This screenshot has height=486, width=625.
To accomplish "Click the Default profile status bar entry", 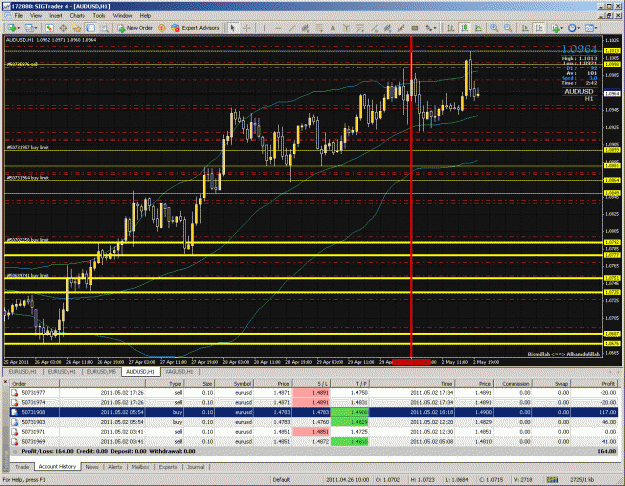I will point(281,480).
